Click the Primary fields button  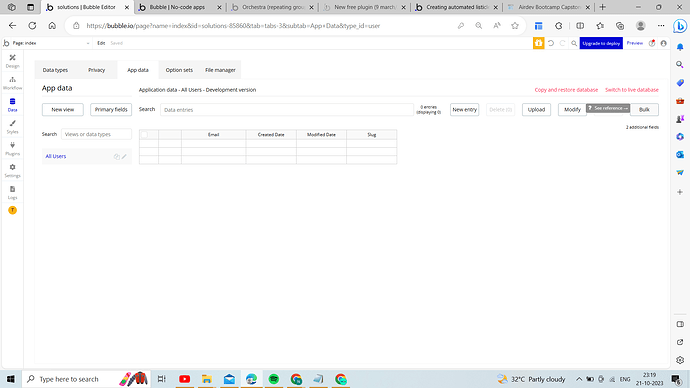click(x=111, y=110)
